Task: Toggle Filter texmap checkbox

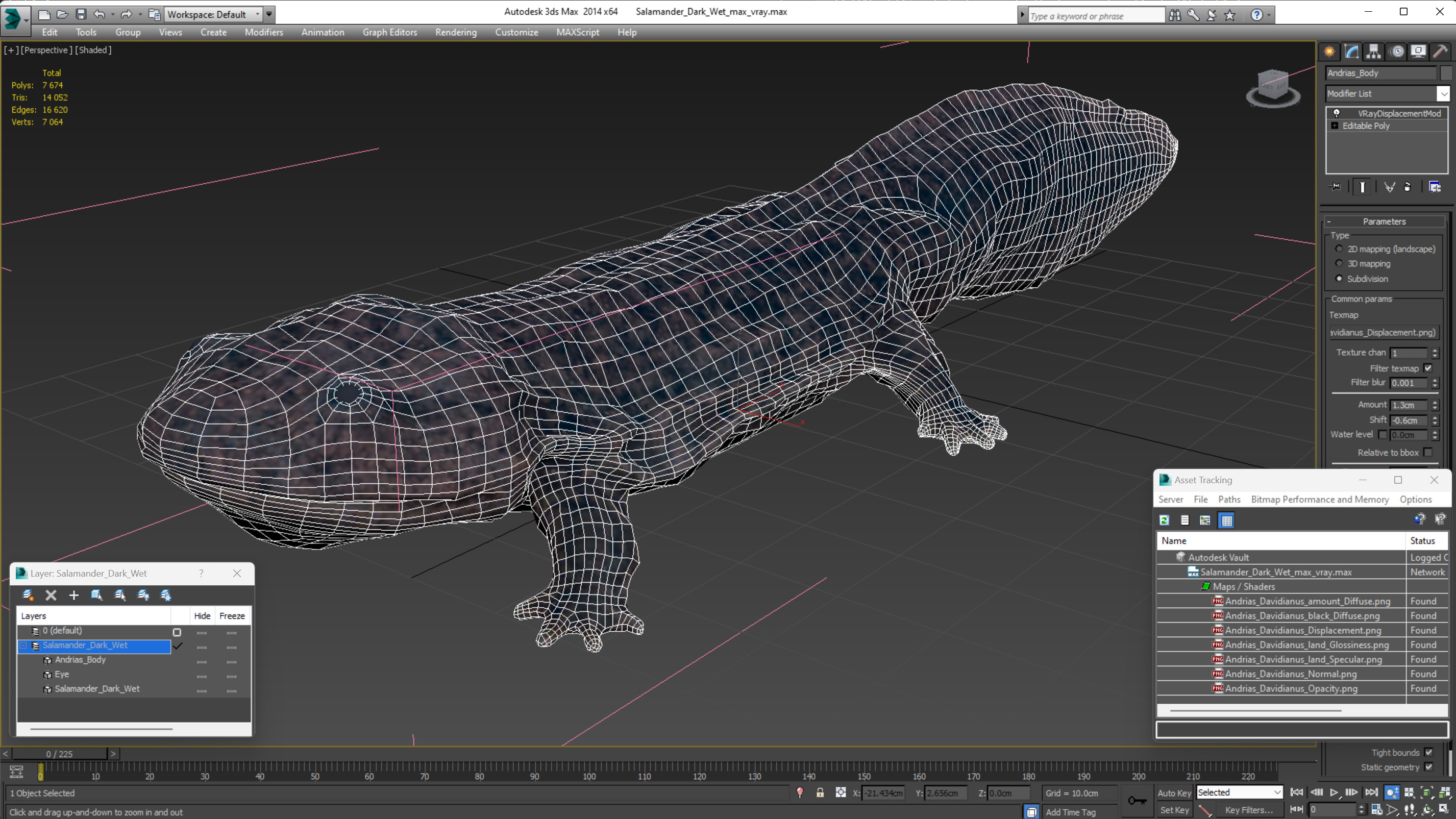Action: coord(1428,368)
